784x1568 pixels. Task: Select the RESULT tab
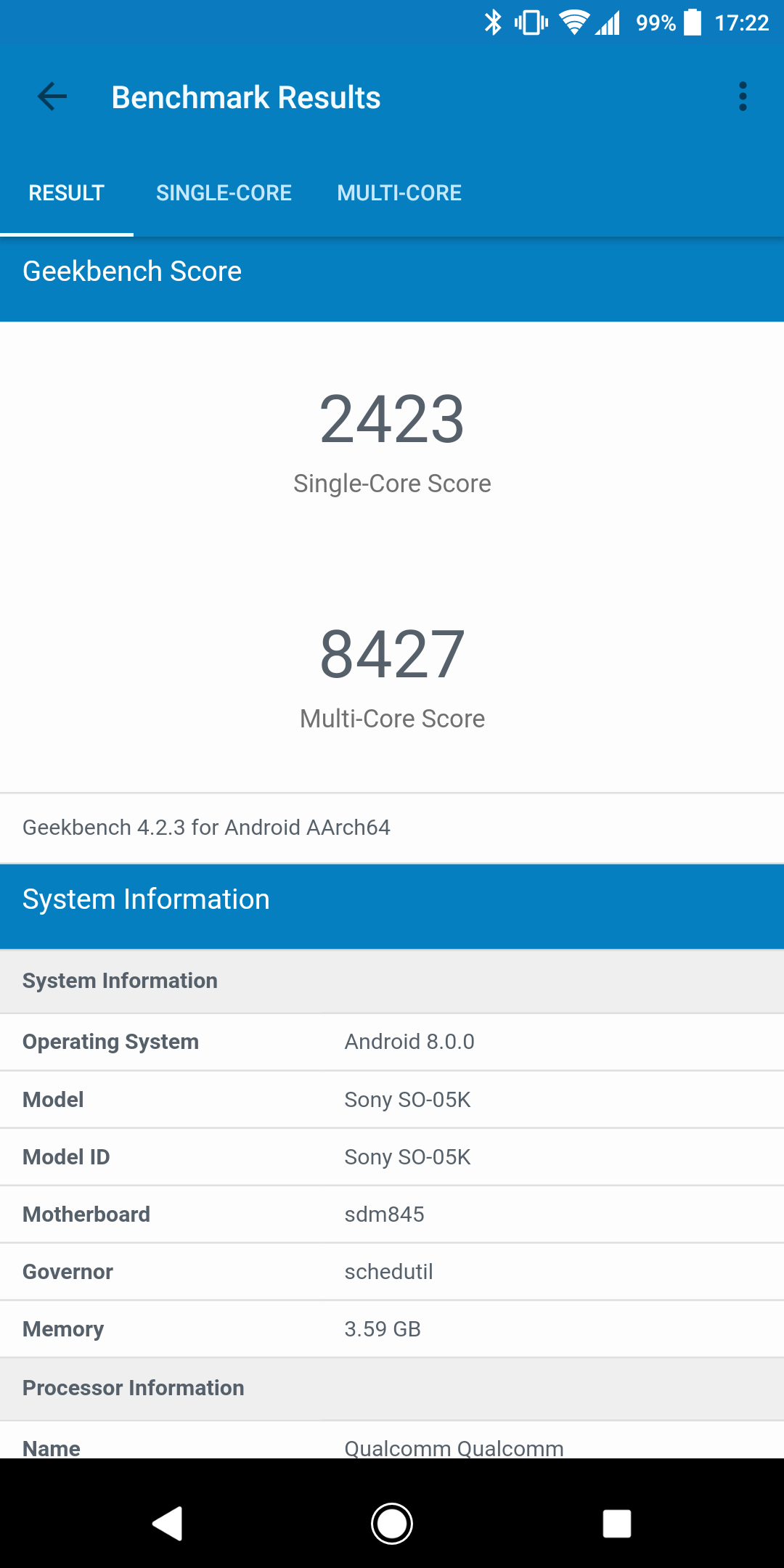[67, 193]
